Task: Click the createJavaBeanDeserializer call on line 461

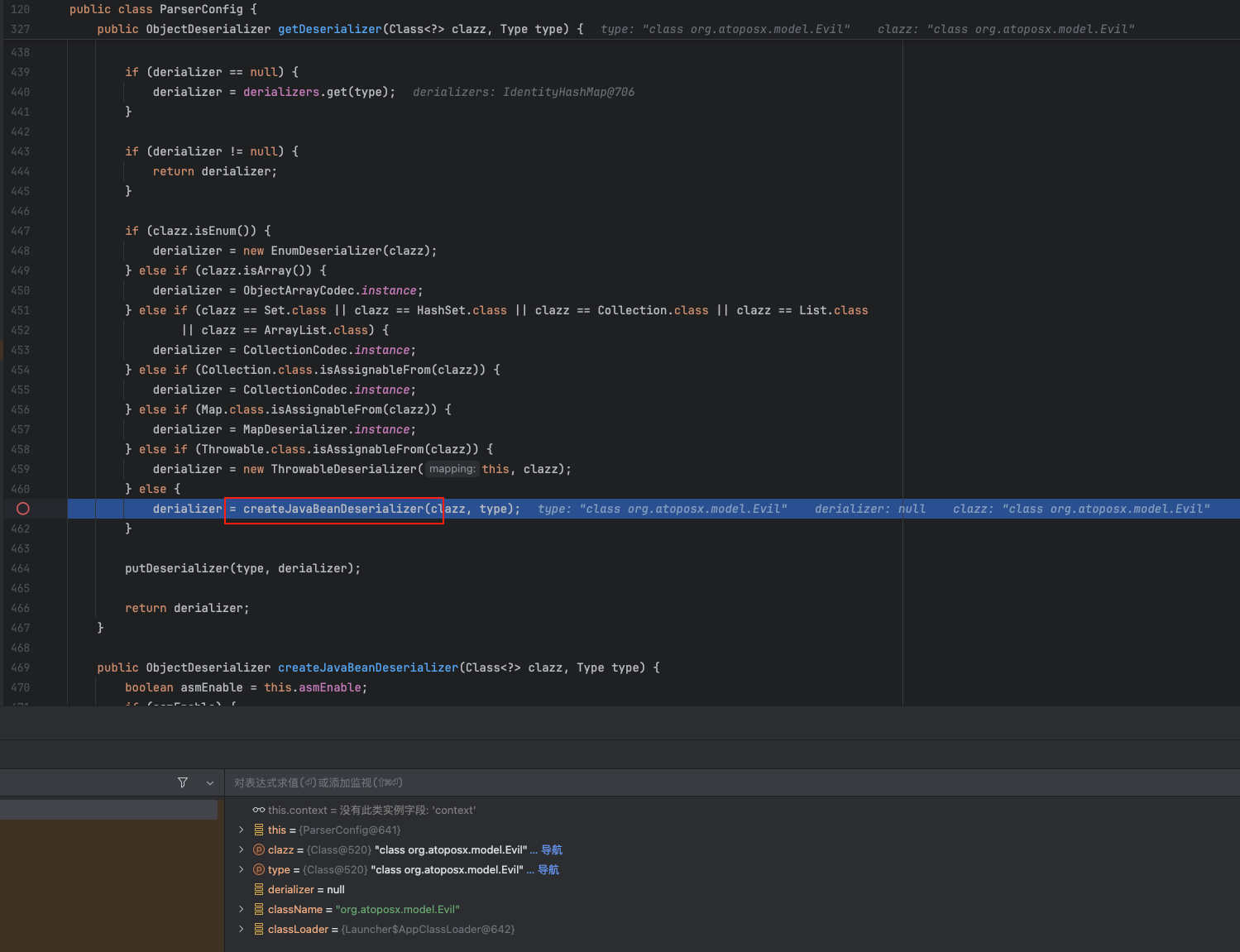Action: 333,509
